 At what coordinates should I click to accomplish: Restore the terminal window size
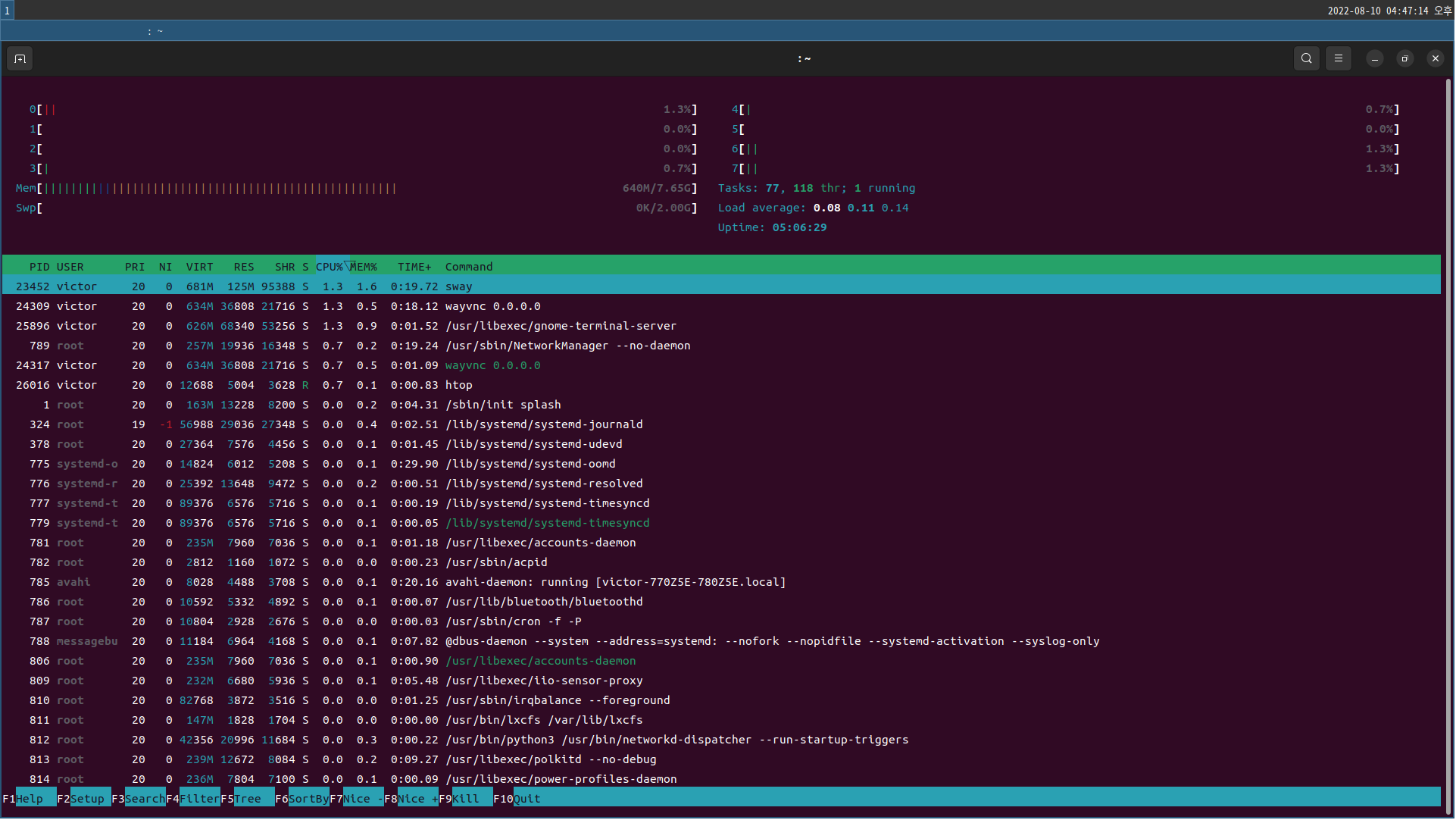(x=1406, y=58)
